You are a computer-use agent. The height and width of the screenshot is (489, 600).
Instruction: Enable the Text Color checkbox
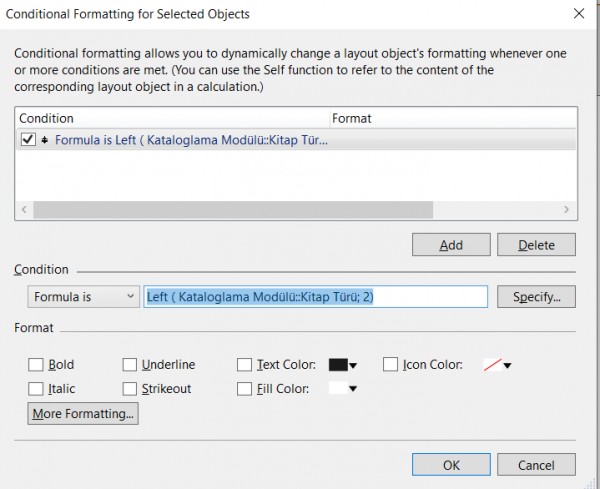[244, 365]
